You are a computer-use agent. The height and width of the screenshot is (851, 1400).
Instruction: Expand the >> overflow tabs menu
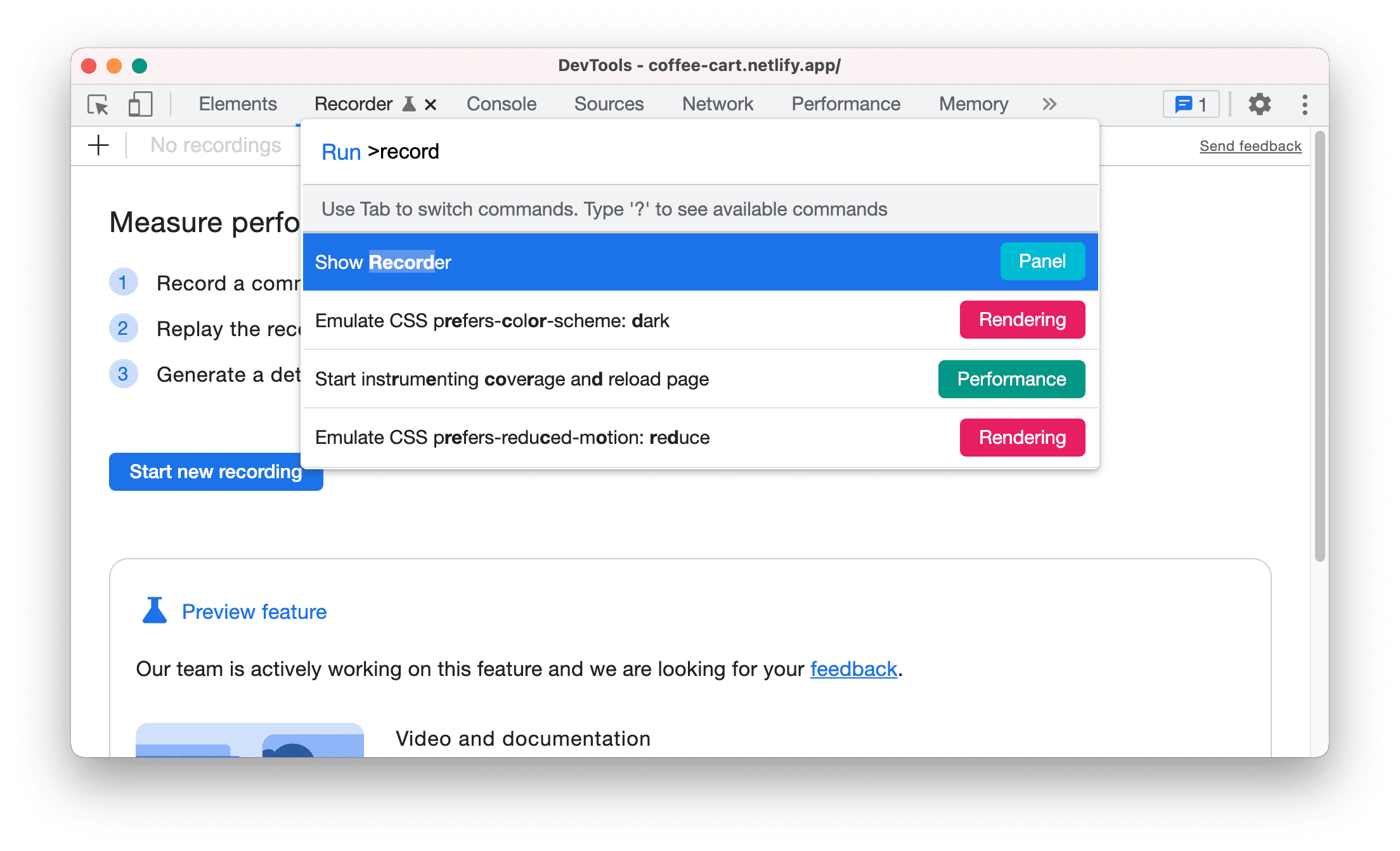pos(1049,103)
